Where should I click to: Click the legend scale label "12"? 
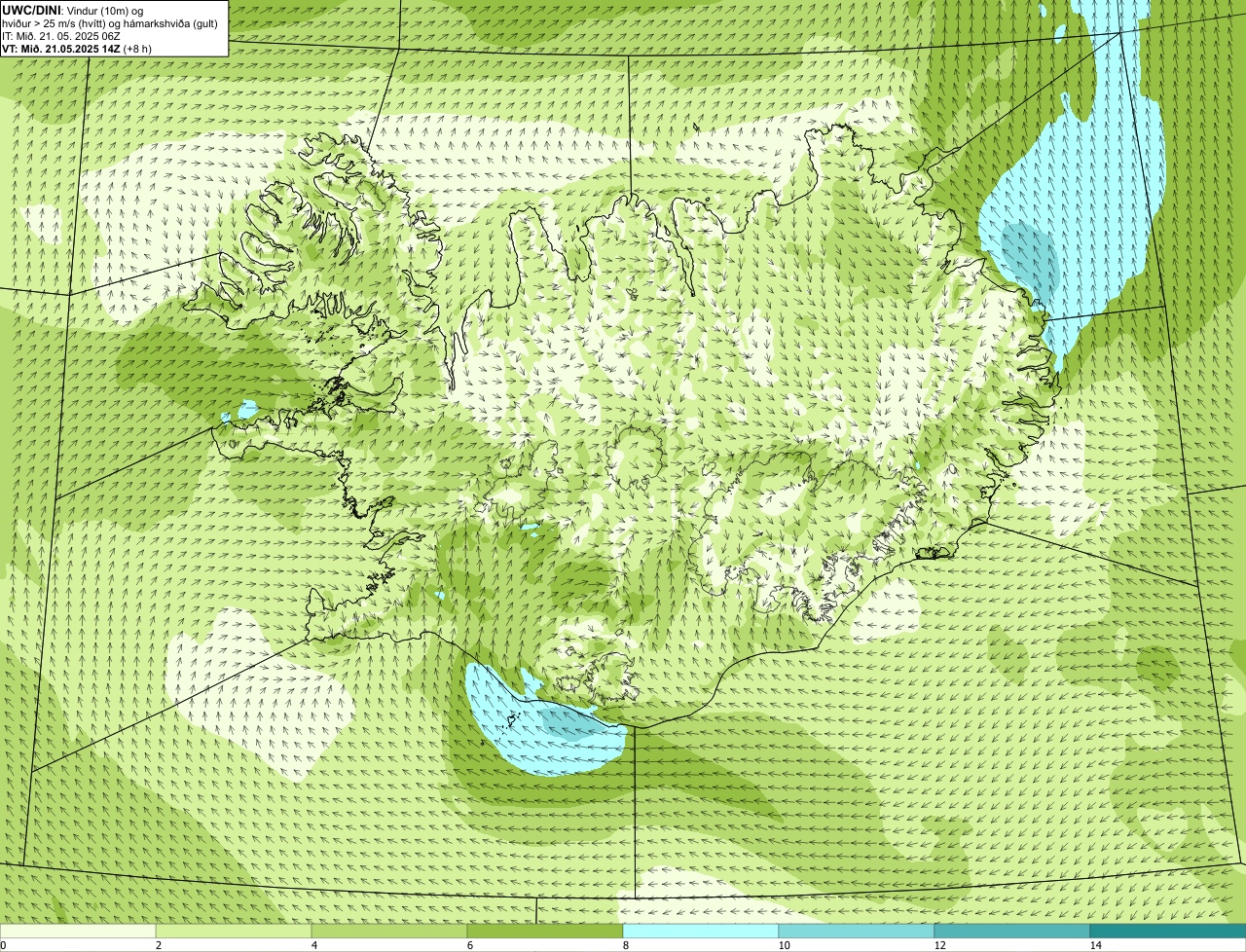(939, 945)
